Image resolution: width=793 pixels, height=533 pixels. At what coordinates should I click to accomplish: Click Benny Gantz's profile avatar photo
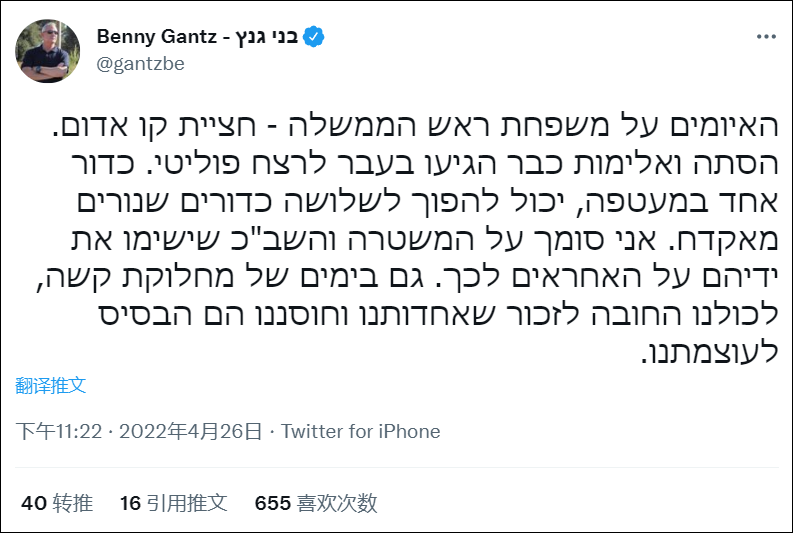(x=48, y=51)
